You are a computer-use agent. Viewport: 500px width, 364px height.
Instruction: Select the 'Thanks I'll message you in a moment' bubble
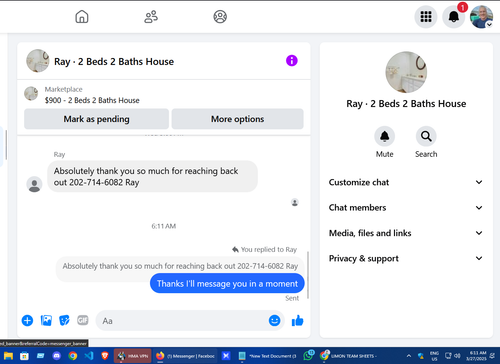(227, 284)
